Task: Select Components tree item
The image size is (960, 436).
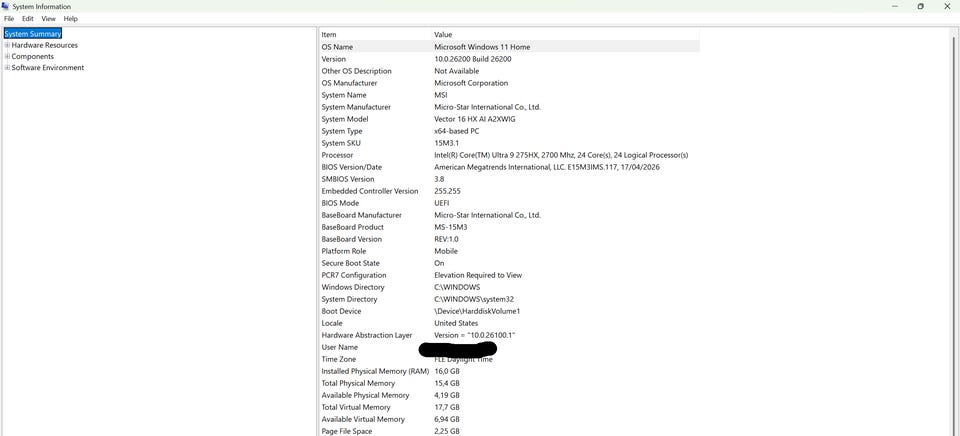Action: [x=32, y=56]
